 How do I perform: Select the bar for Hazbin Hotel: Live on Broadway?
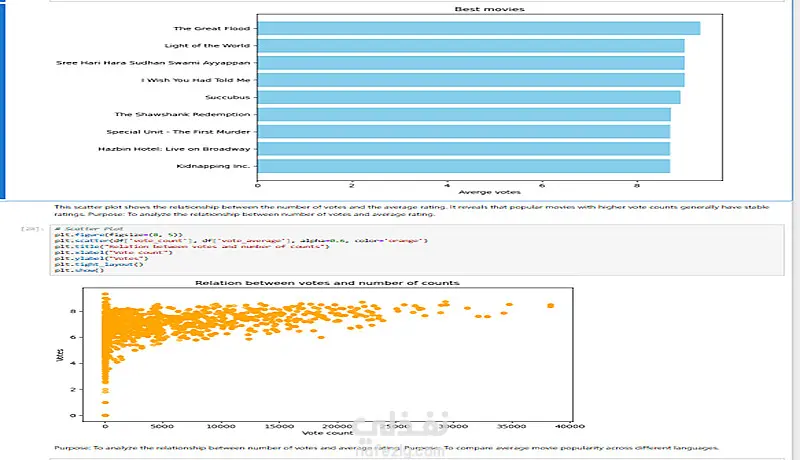tap(464, 149)
